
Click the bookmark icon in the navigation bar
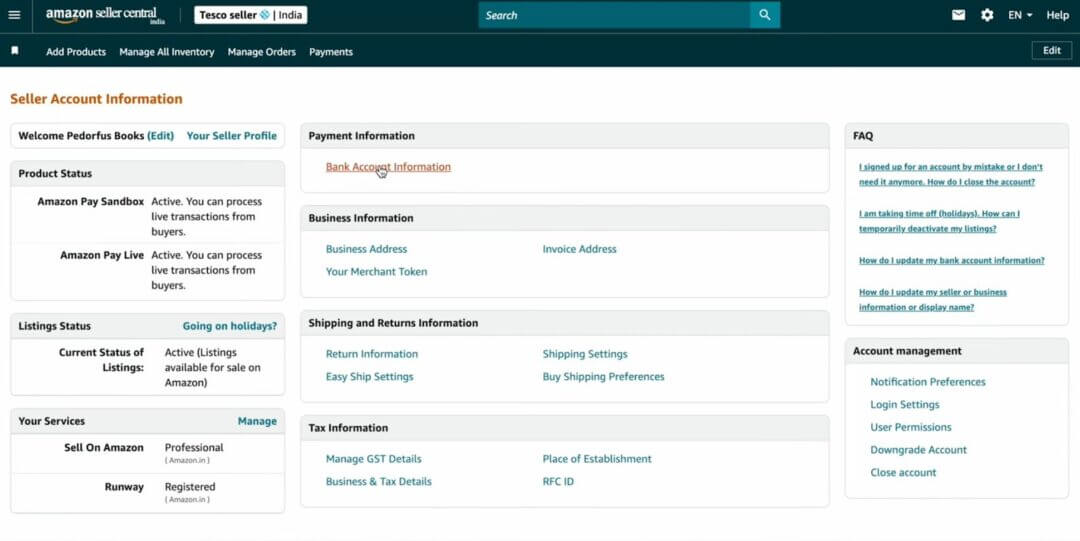[15, 51]
